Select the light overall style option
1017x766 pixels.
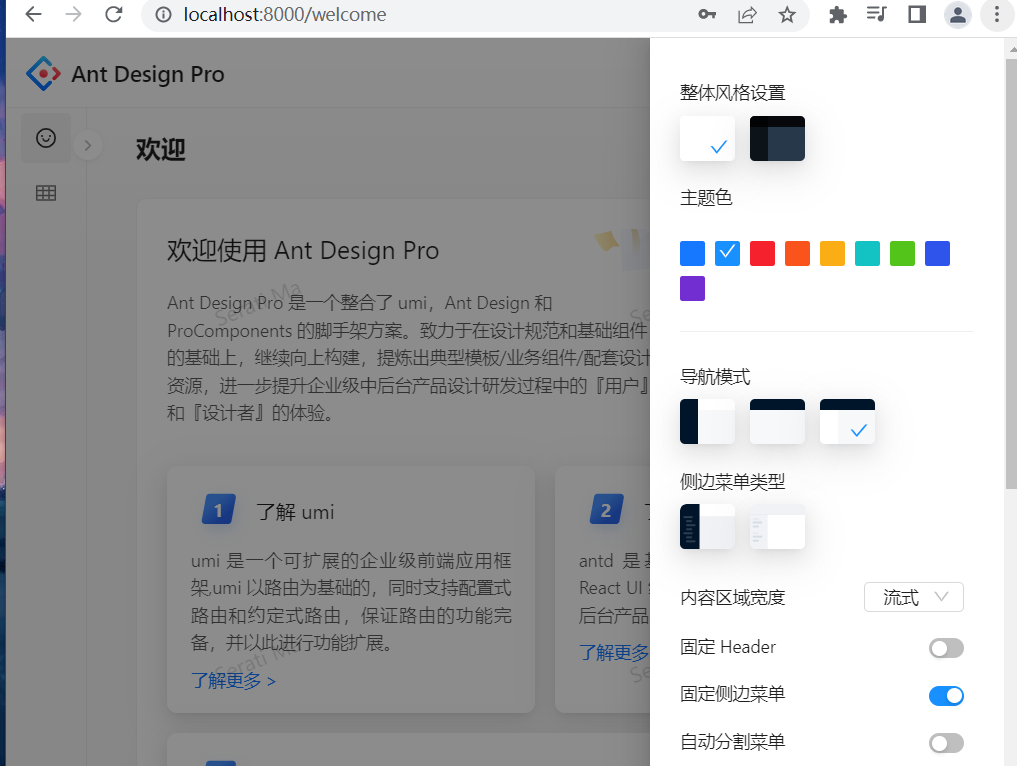coord(707,139)
